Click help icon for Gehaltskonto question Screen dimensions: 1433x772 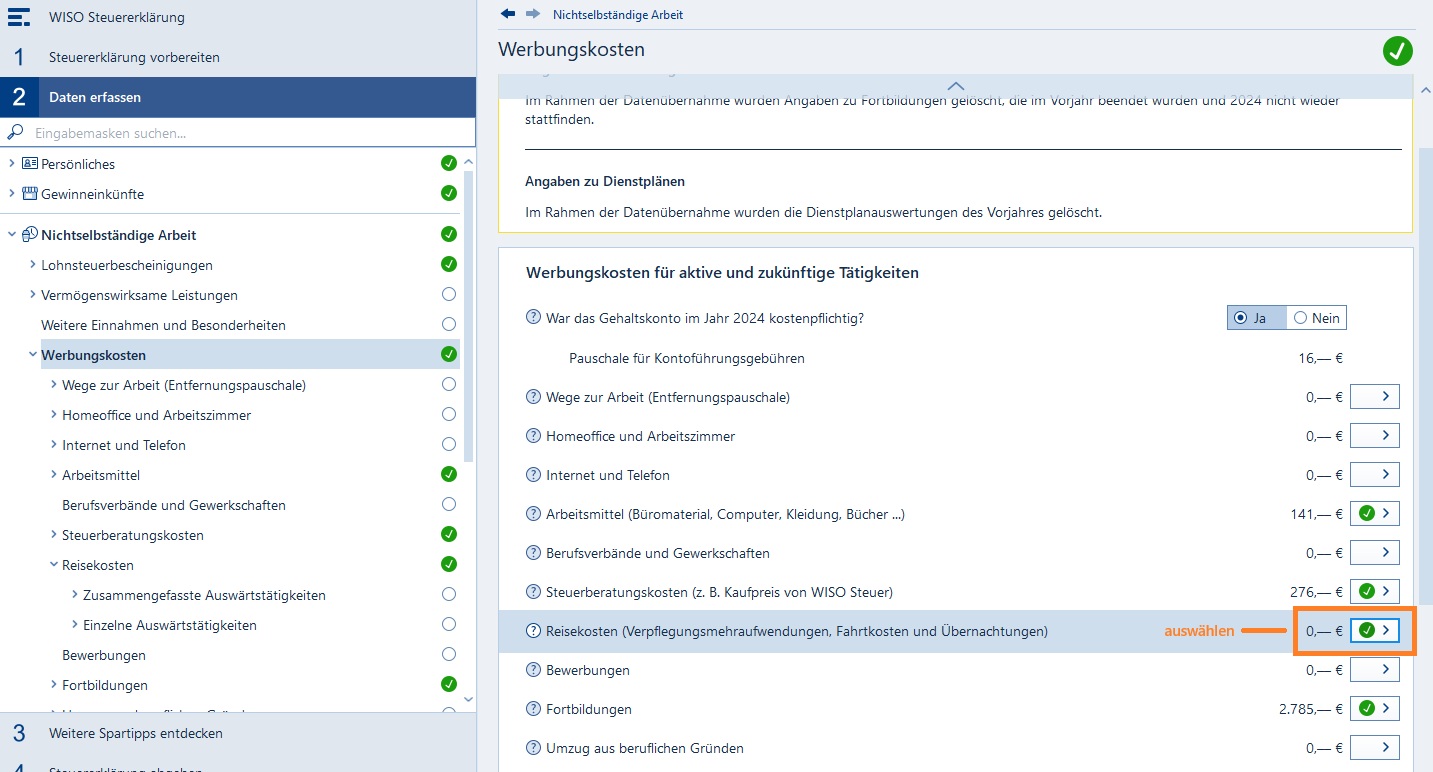[x=533, y=318]
